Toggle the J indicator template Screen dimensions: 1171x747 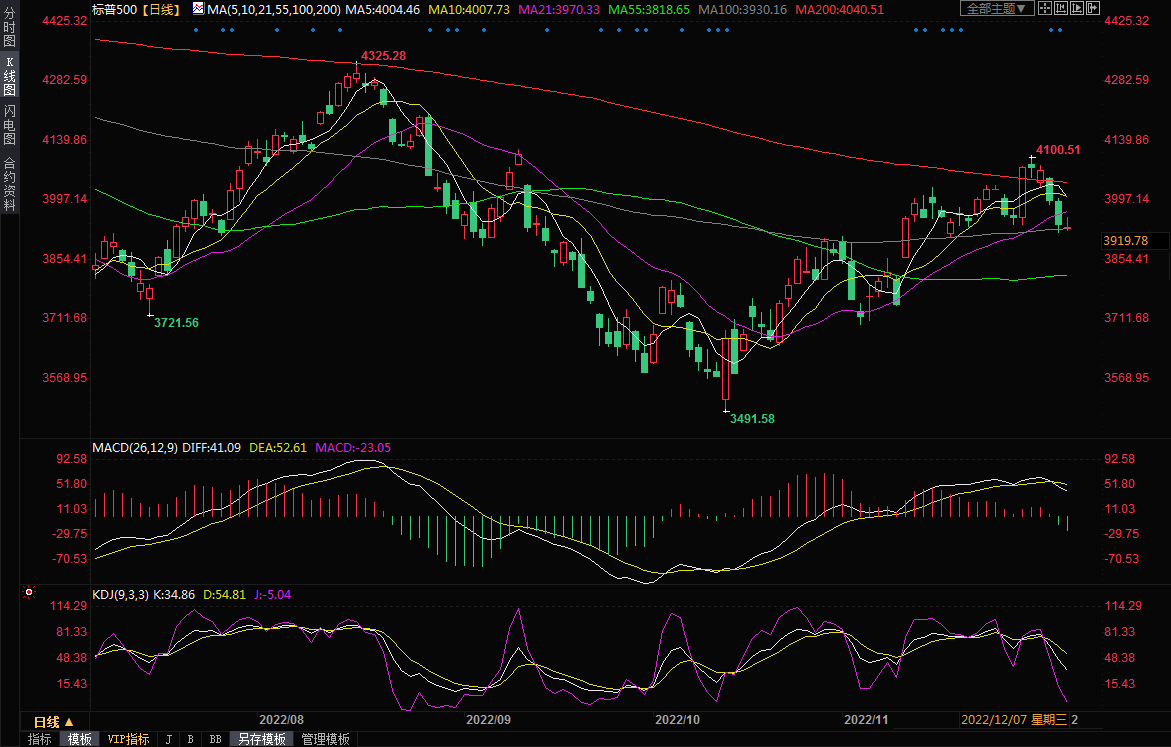coord(167,739)
